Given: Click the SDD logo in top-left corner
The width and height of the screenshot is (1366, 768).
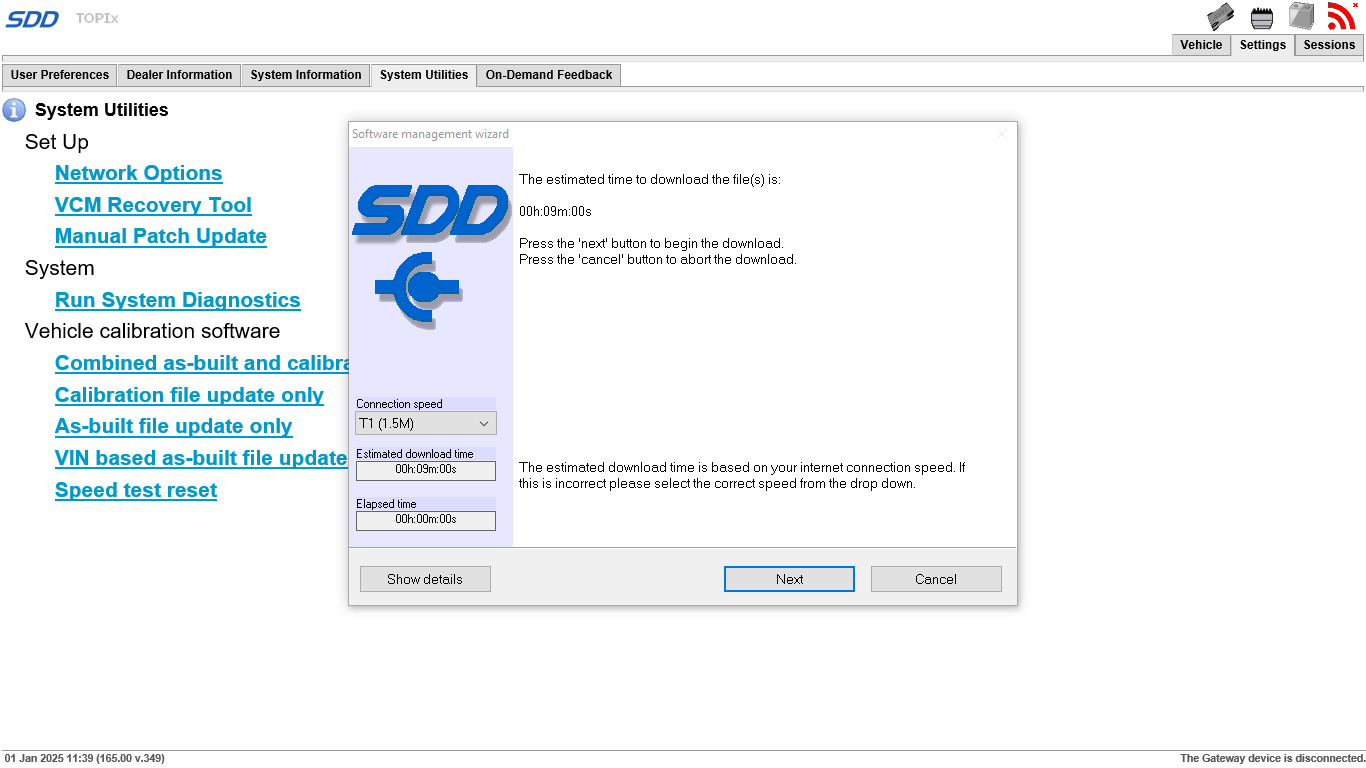Looking at the screenshot, I should (33, 19).
